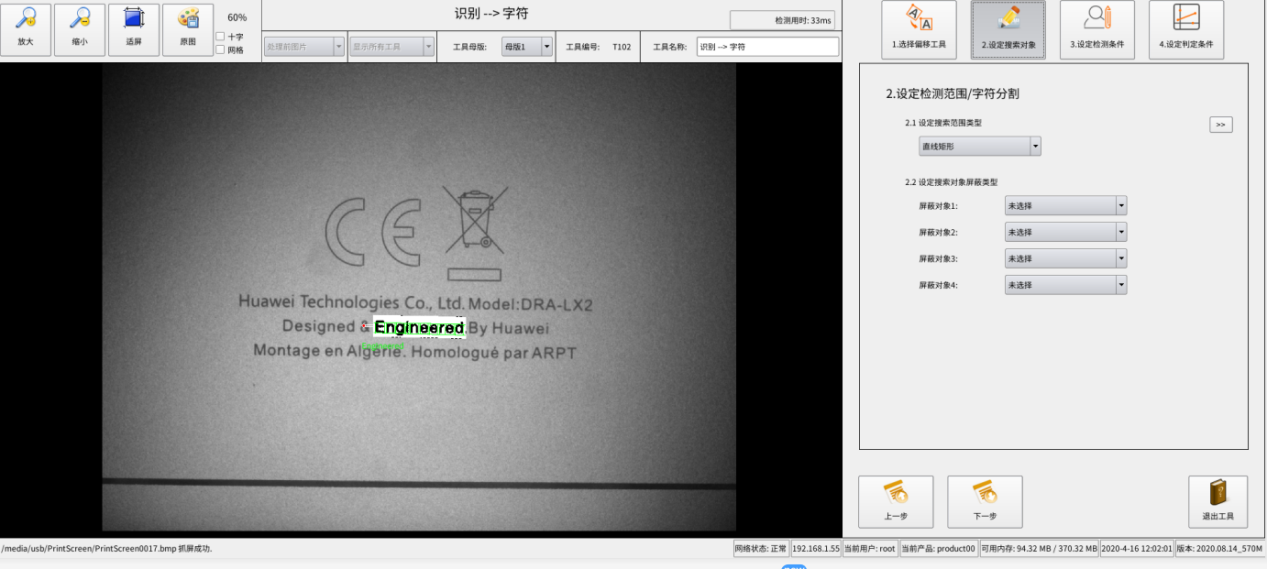Go back with the 上一步 button
This screenshot has height=569, width=1267.
click(896, 502)
